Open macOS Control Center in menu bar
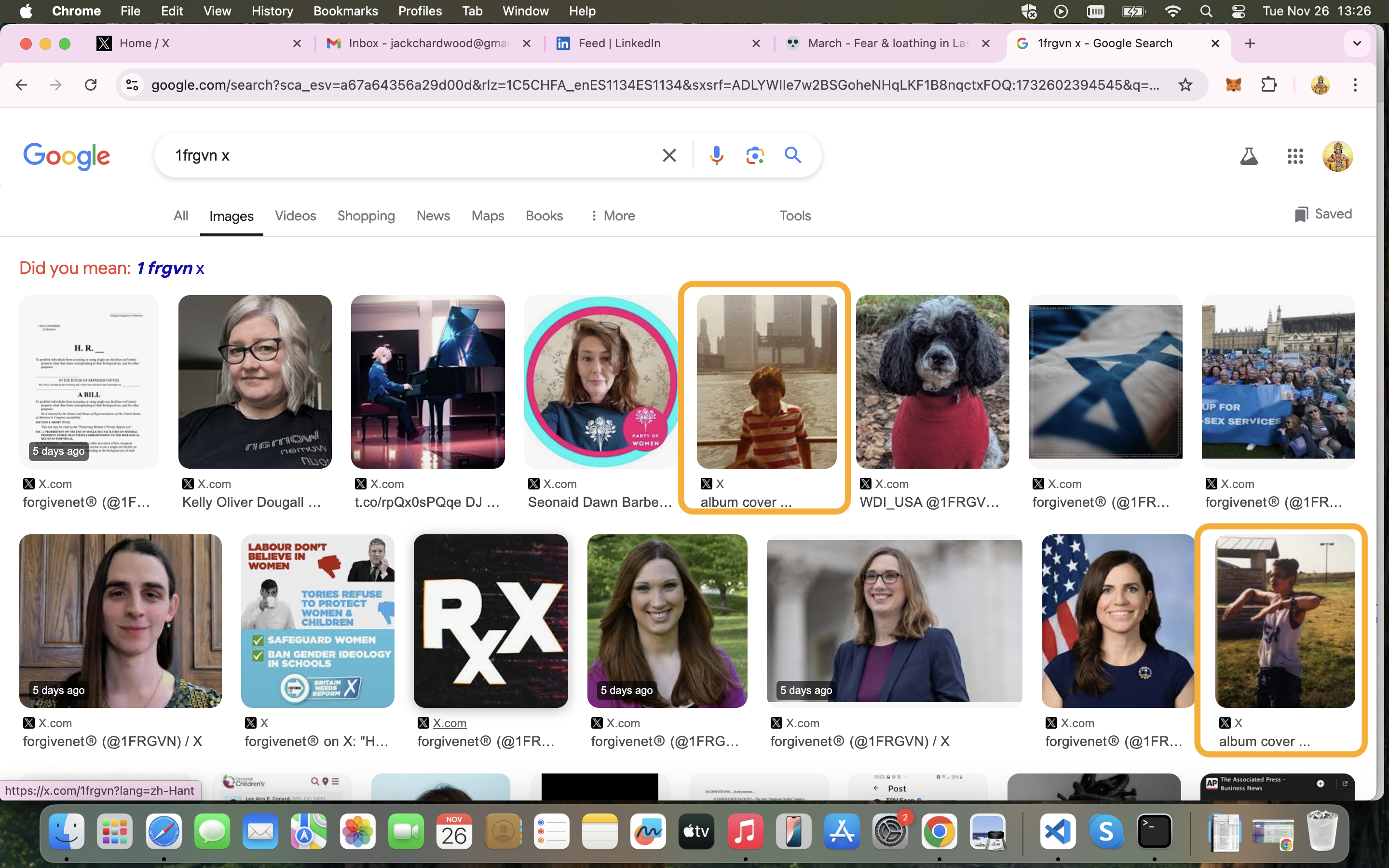The width and height of the screenshot is (1389, 868). pyautogui.click(x=1238, y=11)
